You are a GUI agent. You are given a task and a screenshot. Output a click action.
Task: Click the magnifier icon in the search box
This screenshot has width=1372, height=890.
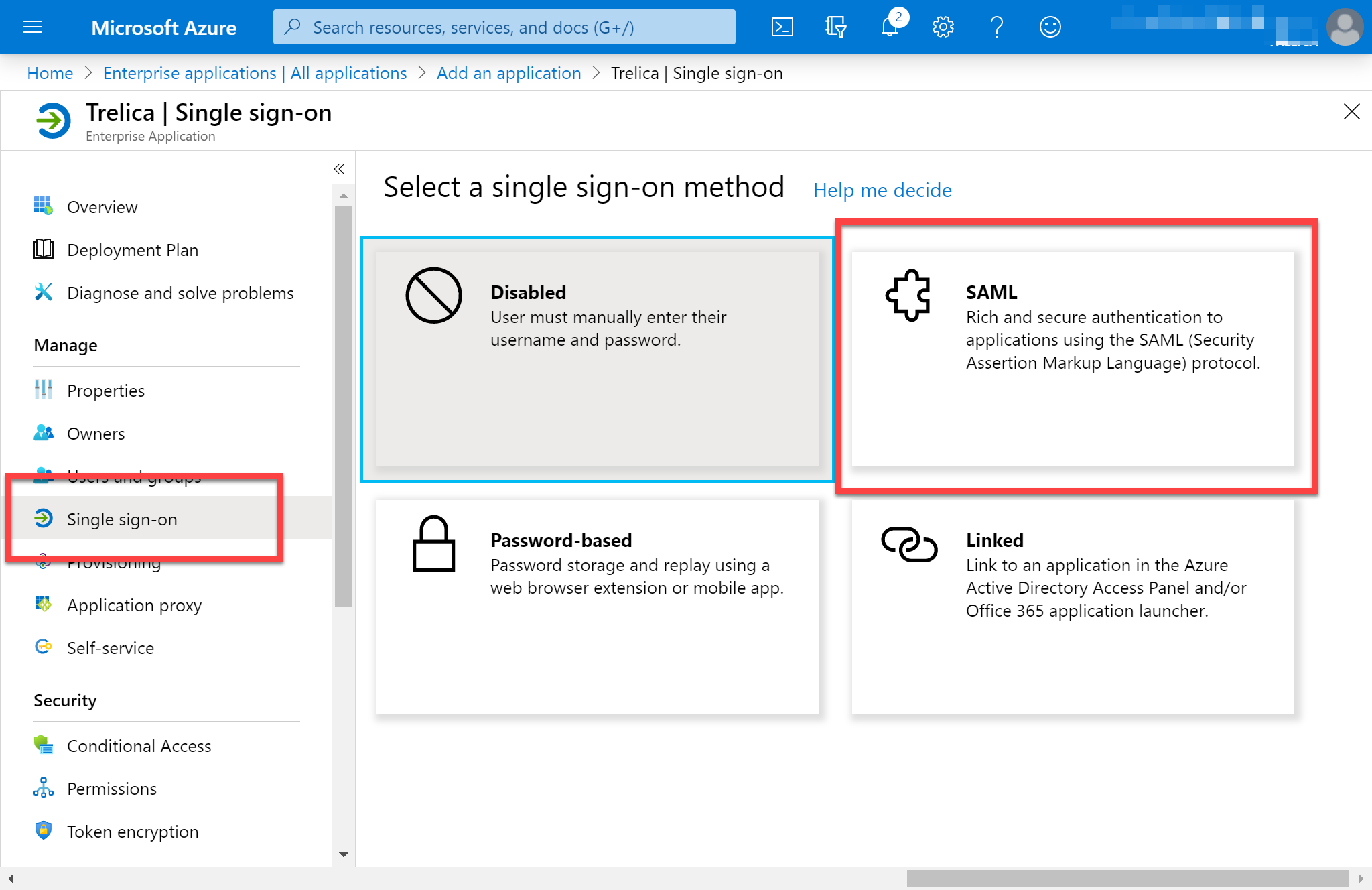click(x=292, y=27)
